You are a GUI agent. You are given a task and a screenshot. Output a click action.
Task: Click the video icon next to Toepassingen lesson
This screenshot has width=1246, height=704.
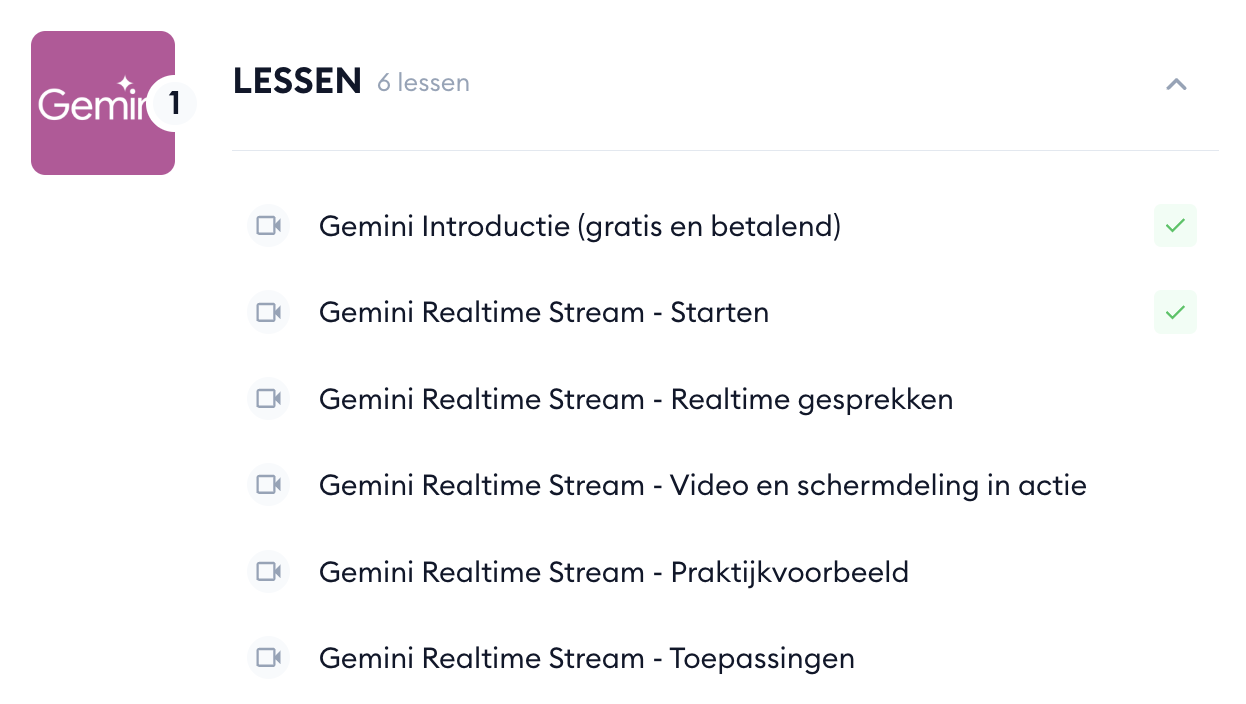click(268, 658)
